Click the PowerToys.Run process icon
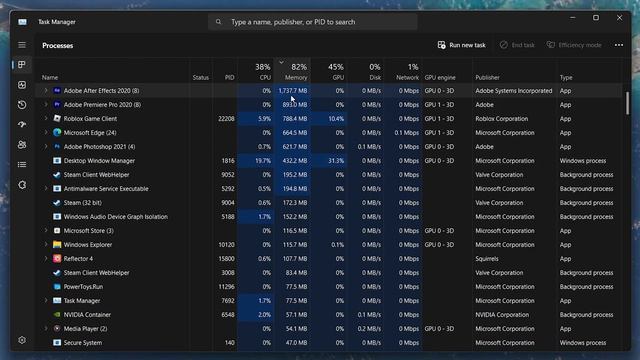The image size is (640, 360). [x=57, y=287]
